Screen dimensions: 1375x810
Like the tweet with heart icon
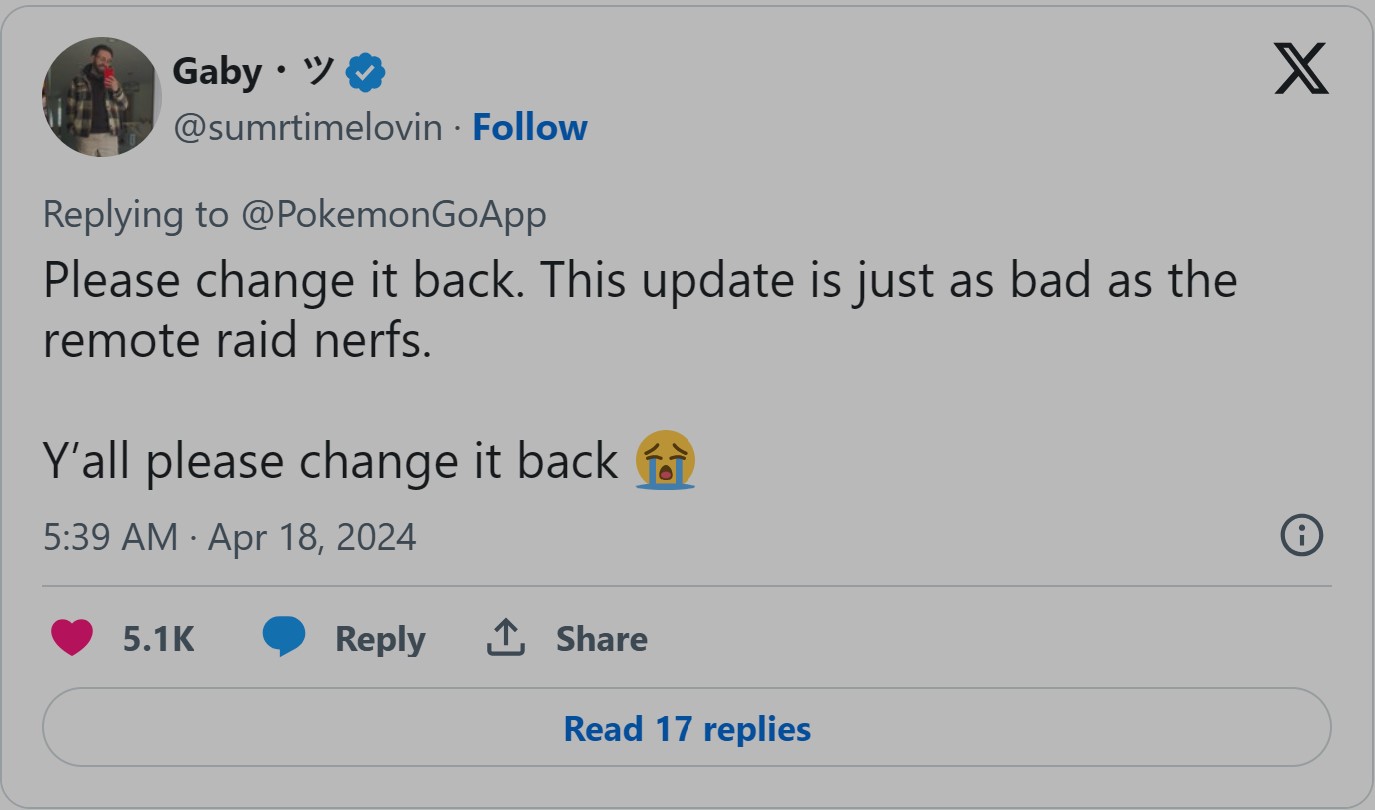click(x=71, y=638)
